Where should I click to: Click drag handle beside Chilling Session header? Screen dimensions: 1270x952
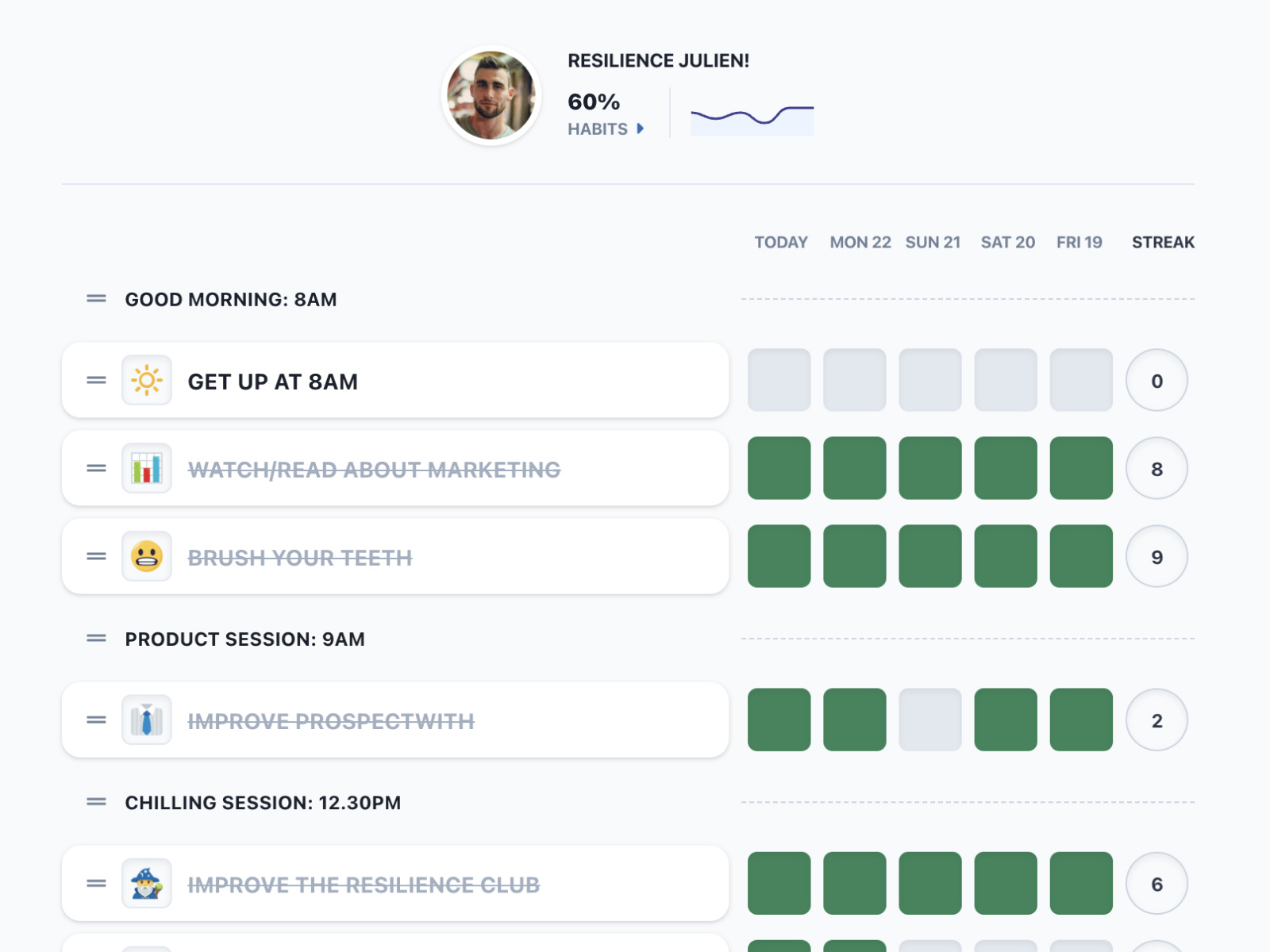[96, 802]
